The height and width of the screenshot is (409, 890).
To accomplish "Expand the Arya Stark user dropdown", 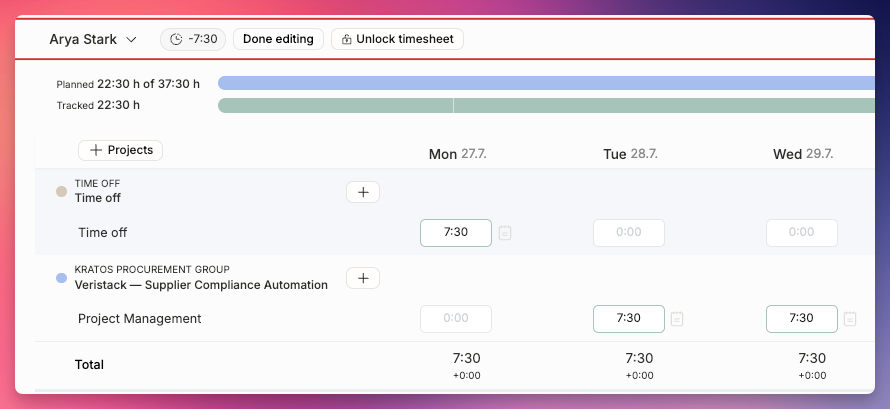I will (x=93, y=39).
